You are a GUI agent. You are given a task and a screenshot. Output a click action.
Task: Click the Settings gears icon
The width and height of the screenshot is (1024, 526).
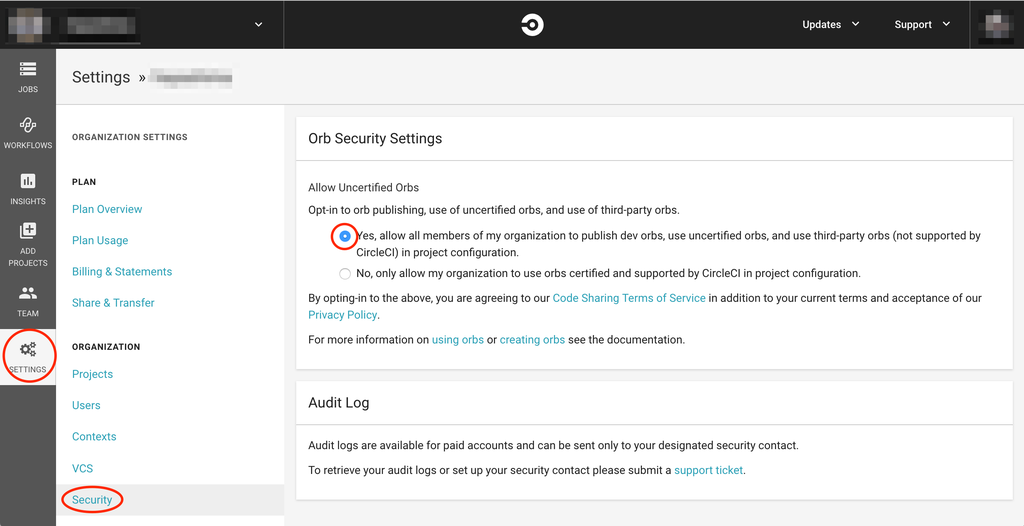pyautogui.click(x=28, y=350)
